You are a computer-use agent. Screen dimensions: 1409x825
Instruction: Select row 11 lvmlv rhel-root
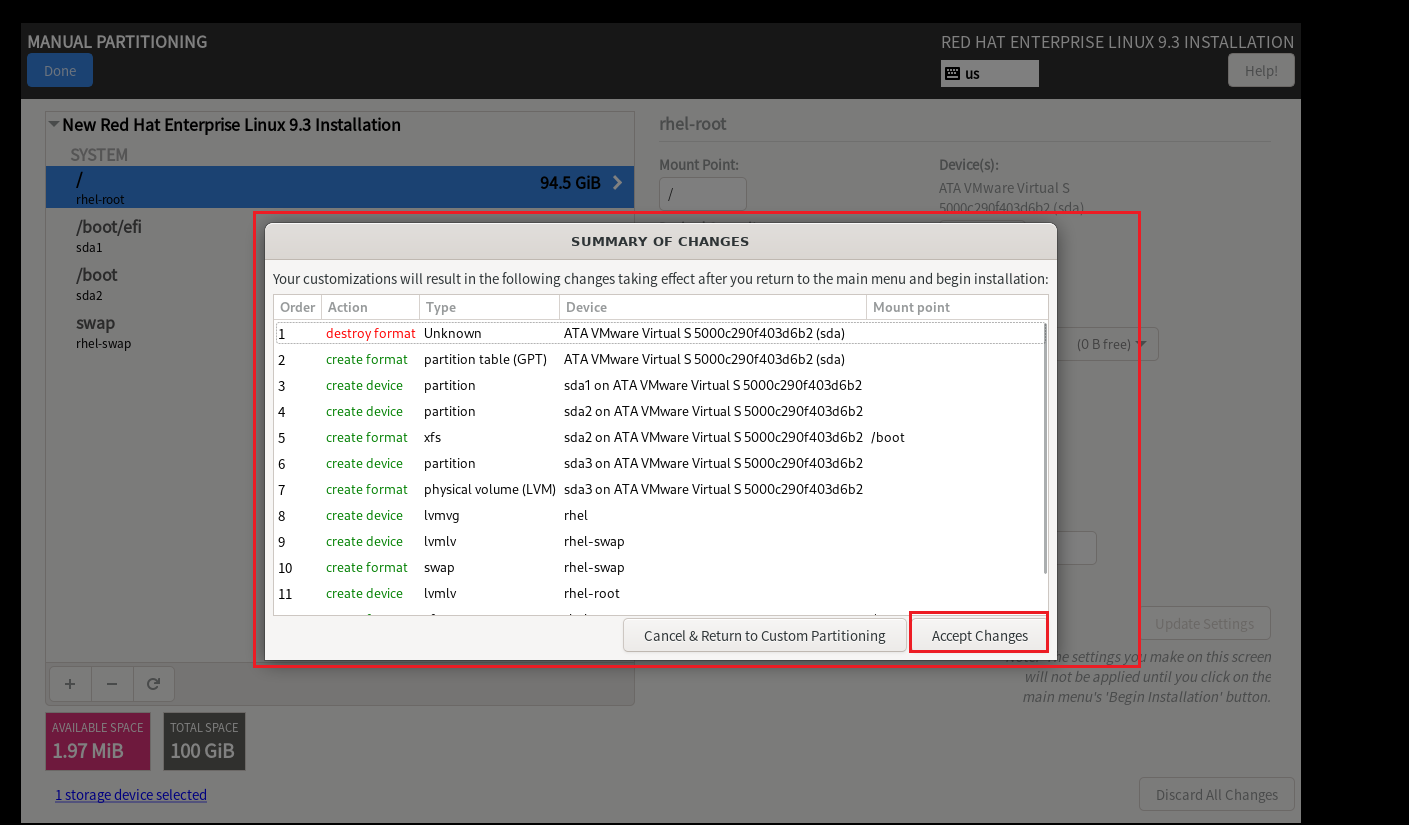(659, 593)
